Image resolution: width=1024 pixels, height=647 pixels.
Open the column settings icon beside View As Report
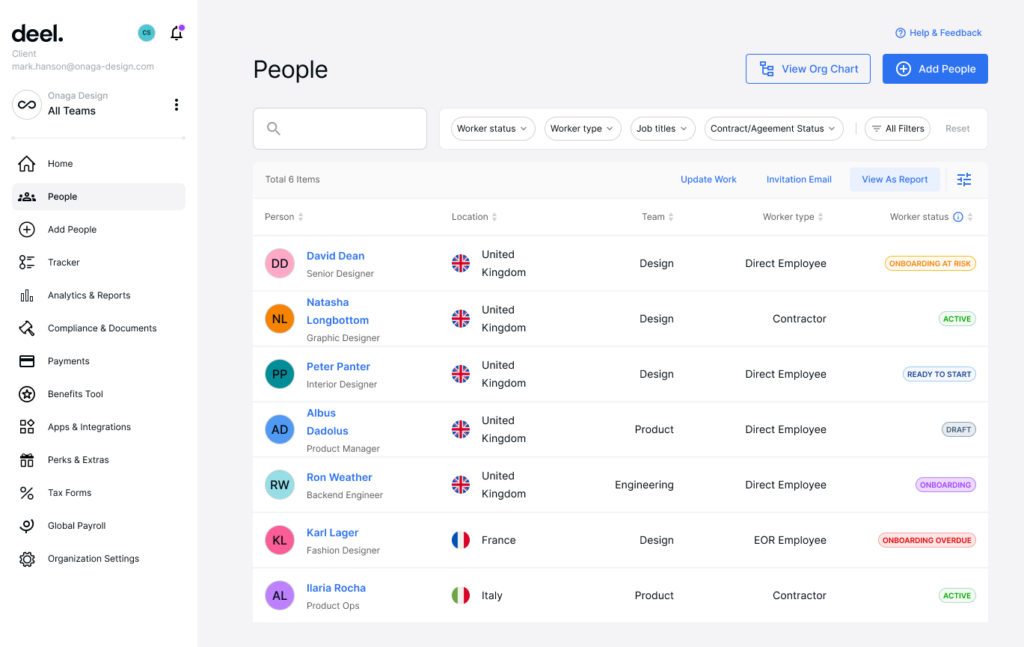coord(964,179)
